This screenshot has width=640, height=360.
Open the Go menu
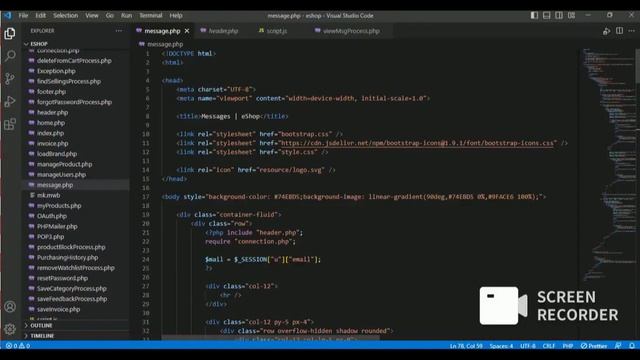[x=110, y=16]
